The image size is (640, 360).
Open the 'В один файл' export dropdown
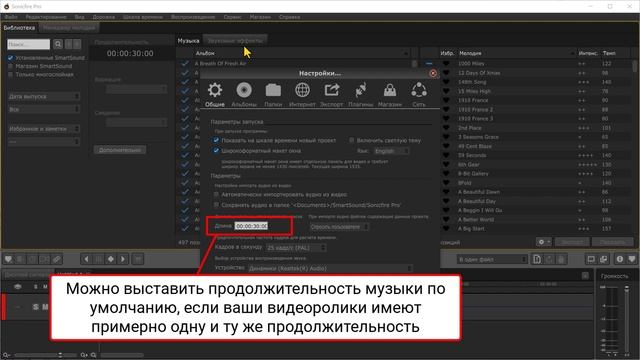(492, 260)
